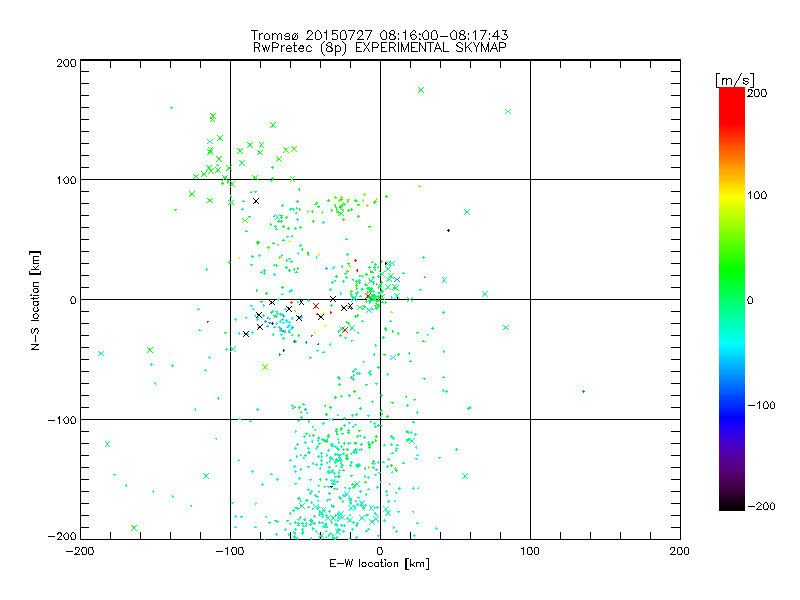Click the [m/s] unit label above the colorbar
Screen dimensions: 800x600
pos(733,79)
